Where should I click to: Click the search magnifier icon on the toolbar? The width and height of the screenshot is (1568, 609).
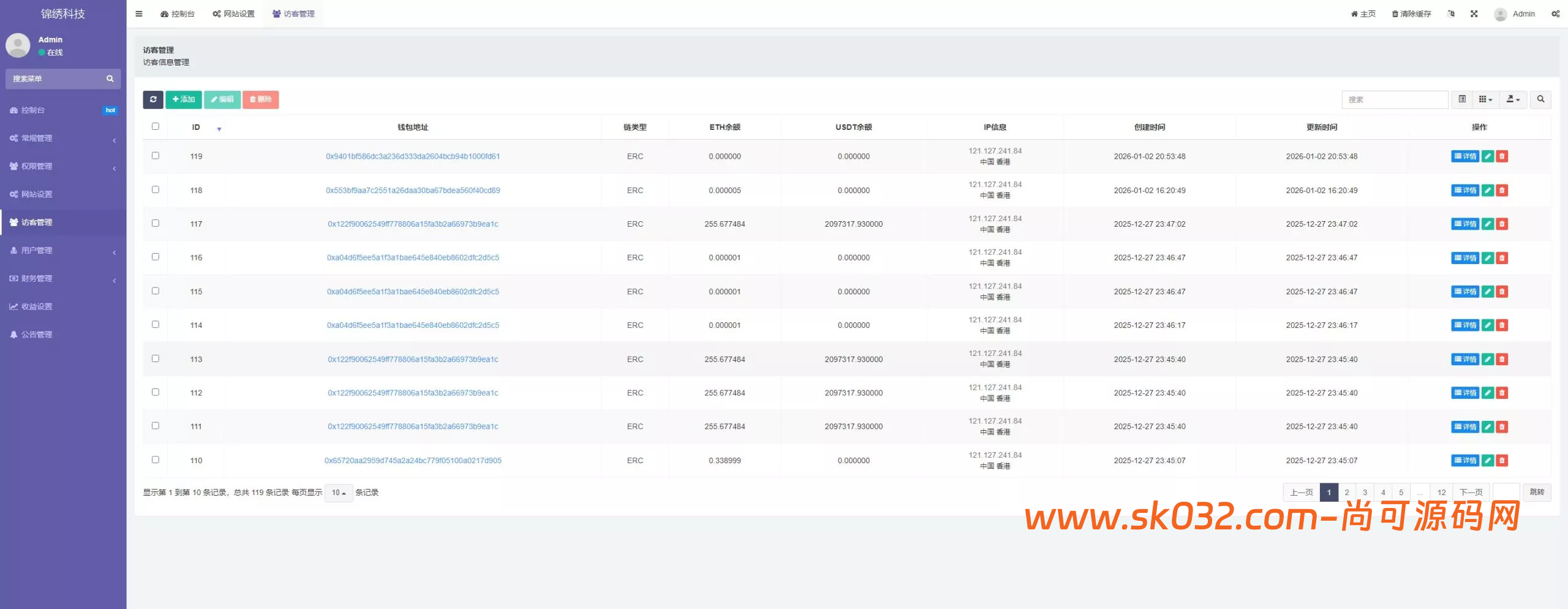coord(1541,99)
